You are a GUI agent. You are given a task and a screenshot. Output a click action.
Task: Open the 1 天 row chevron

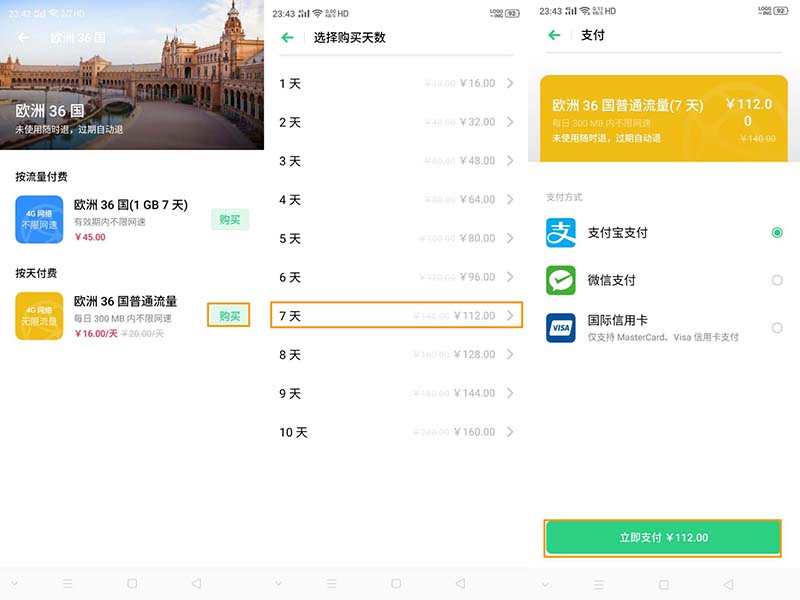pyautogui.click(x=510, y=83)
